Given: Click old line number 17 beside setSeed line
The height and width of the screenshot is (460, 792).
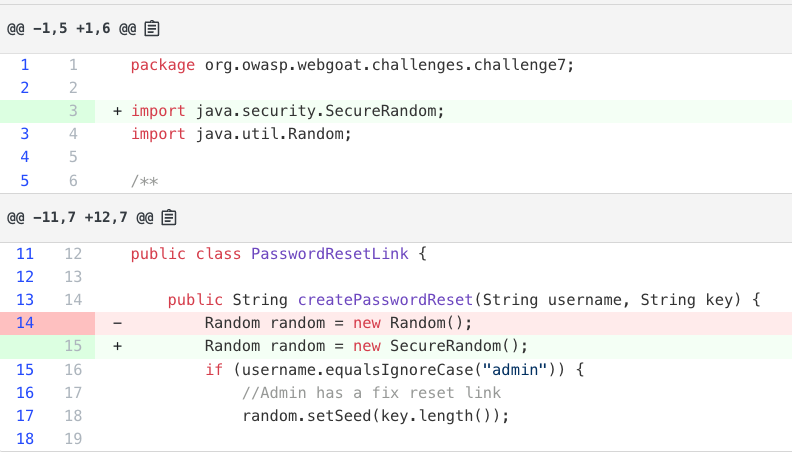Looking at the screenshot, I should point(25,416).
